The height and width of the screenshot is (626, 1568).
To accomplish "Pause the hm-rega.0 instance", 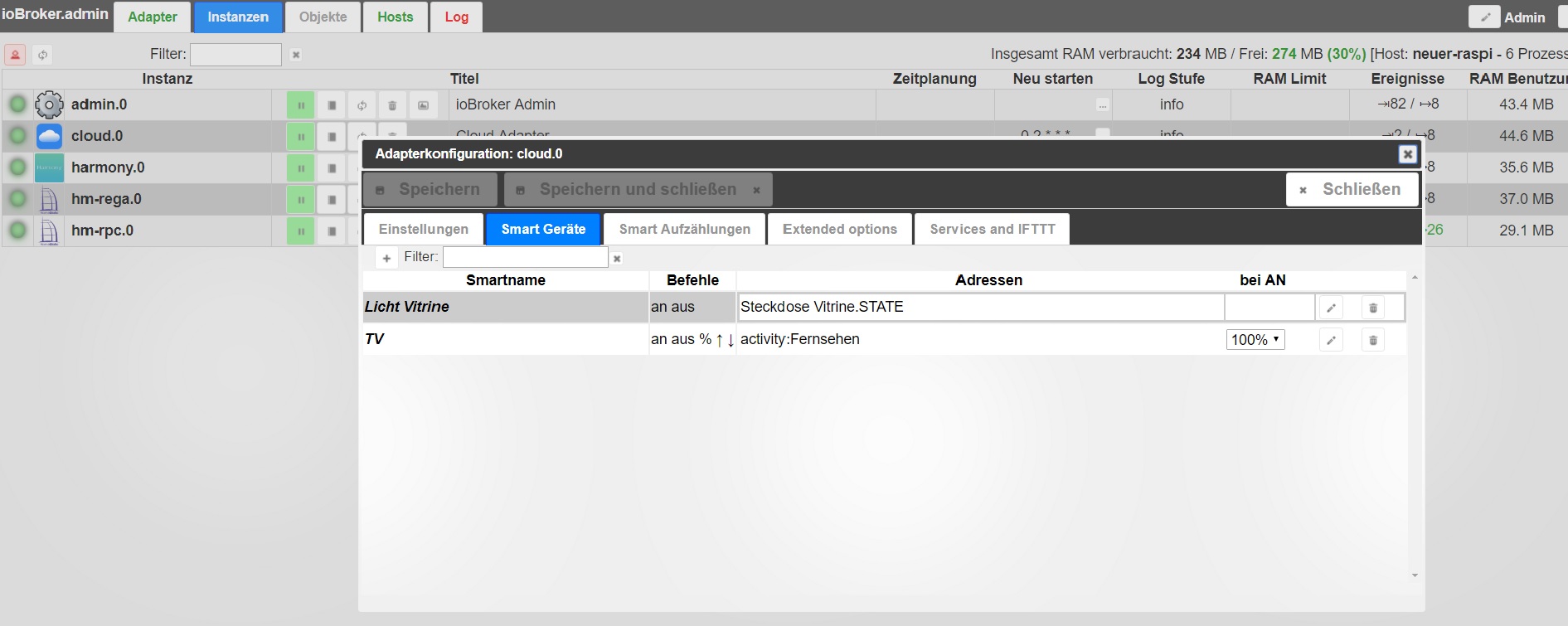I will (x=300, y=200).
